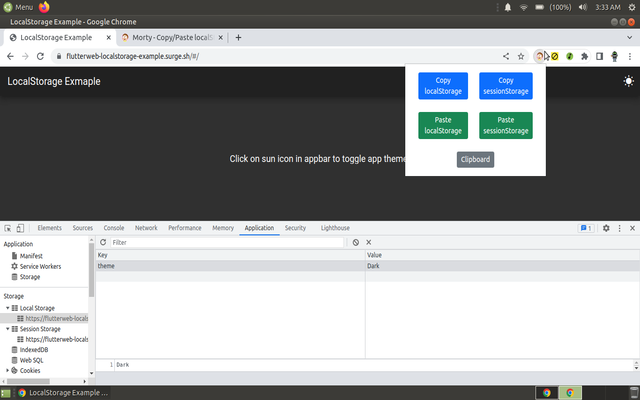Toggle app theme with the sun icon
640x400 pixels.
point(627,81)
